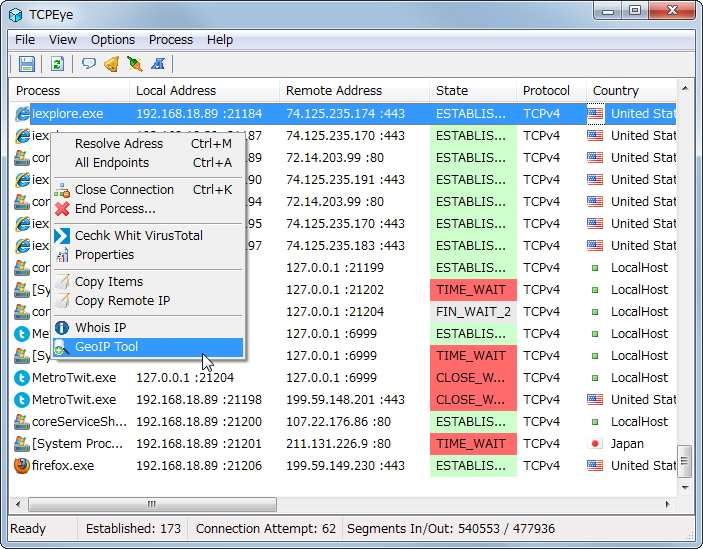Click the green plug toolbar icon
The height and width of the screenshot is (549, 703).
135,64
